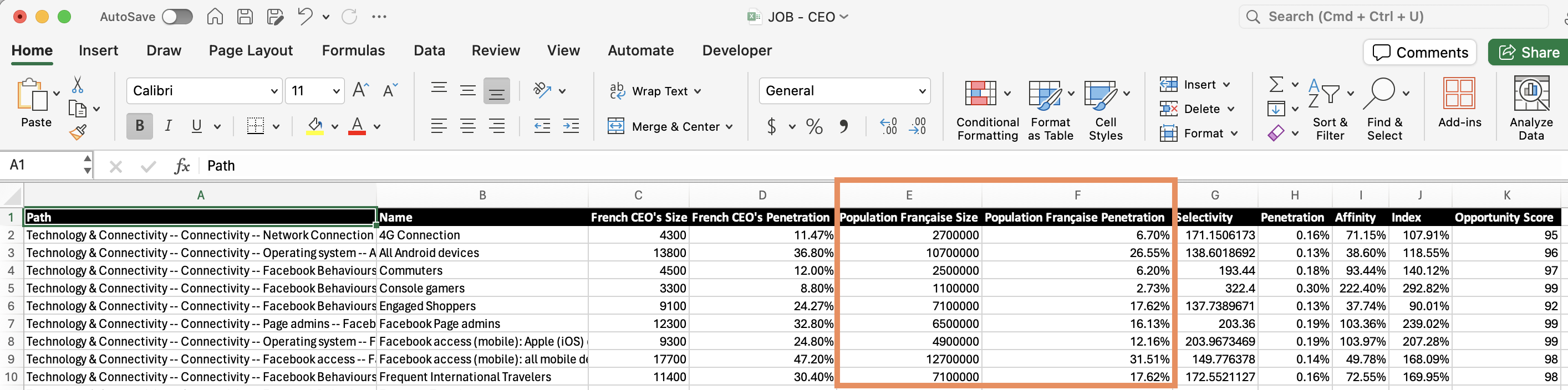Expand Merge & Center options arrow
Image resolution: width=1568 pixels, height=390 pixels.
coord(729,126)
